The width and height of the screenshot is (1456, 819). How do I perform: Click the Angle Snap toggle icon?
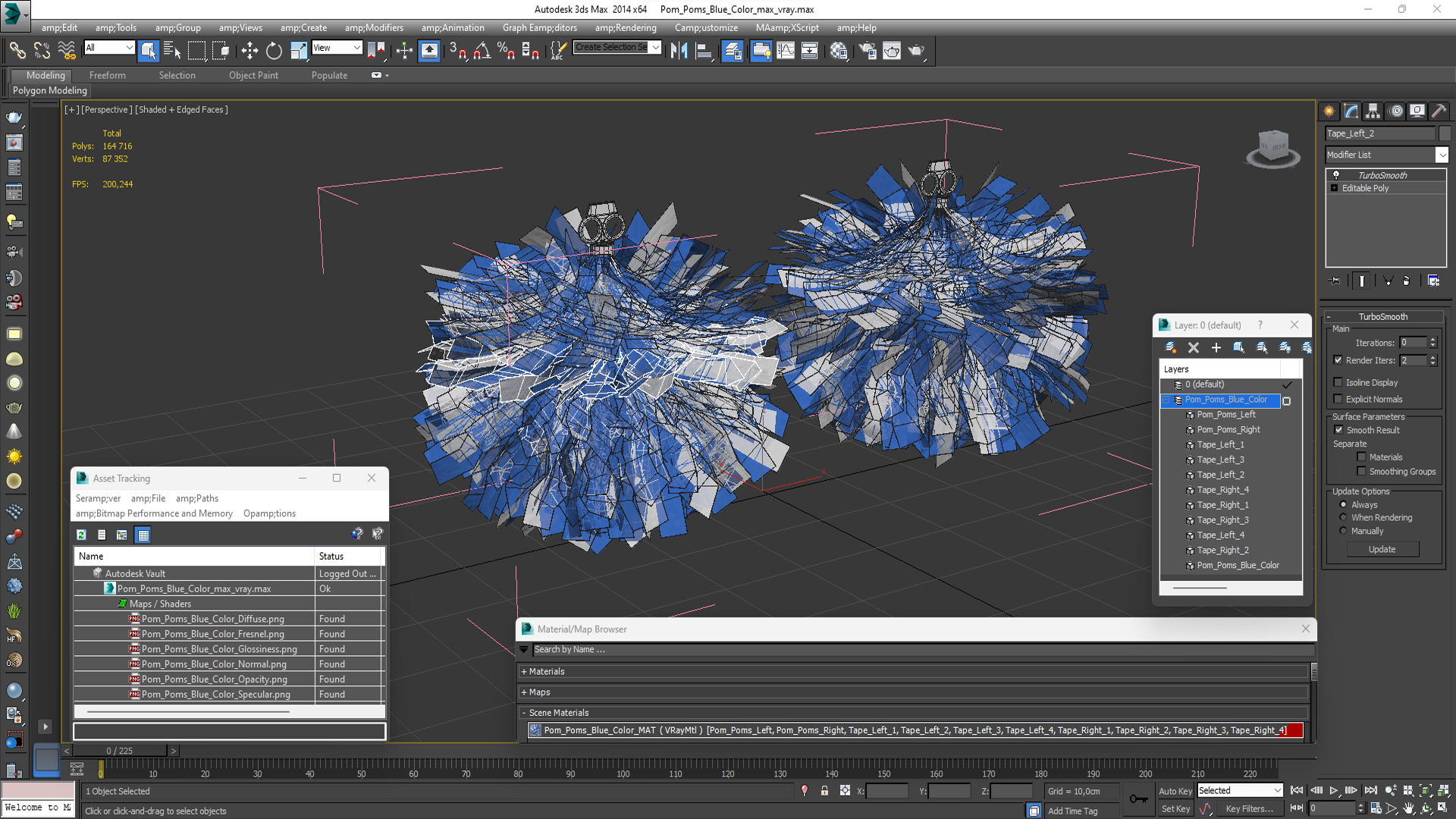click(x=482, y=51)
